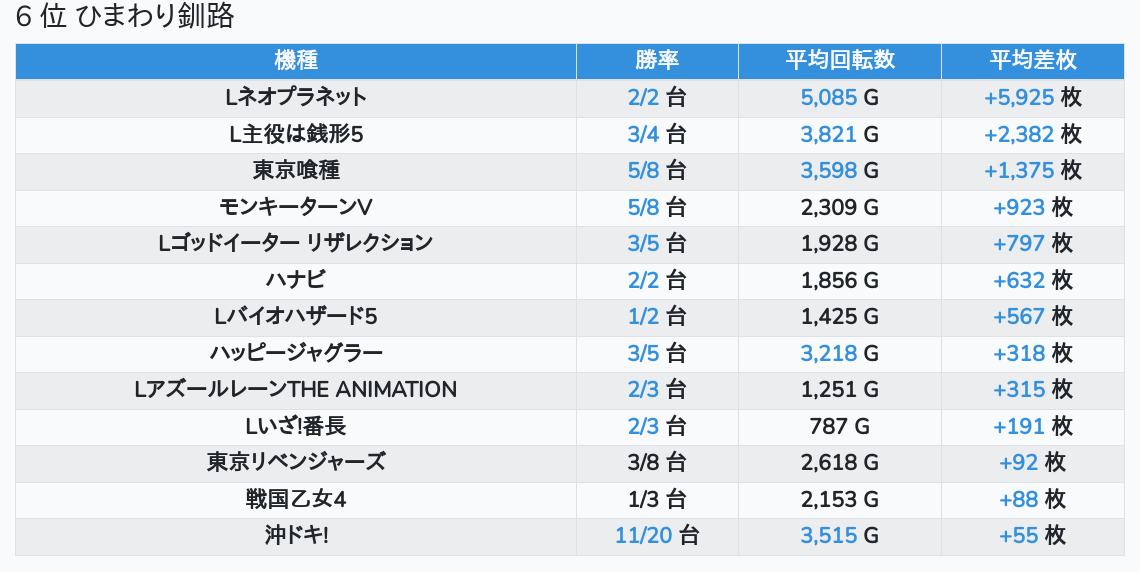The width and height of the screenshot is (1140, 572).
Task: Click the 11/20 台 win rate cell
Action: point(657,536)
